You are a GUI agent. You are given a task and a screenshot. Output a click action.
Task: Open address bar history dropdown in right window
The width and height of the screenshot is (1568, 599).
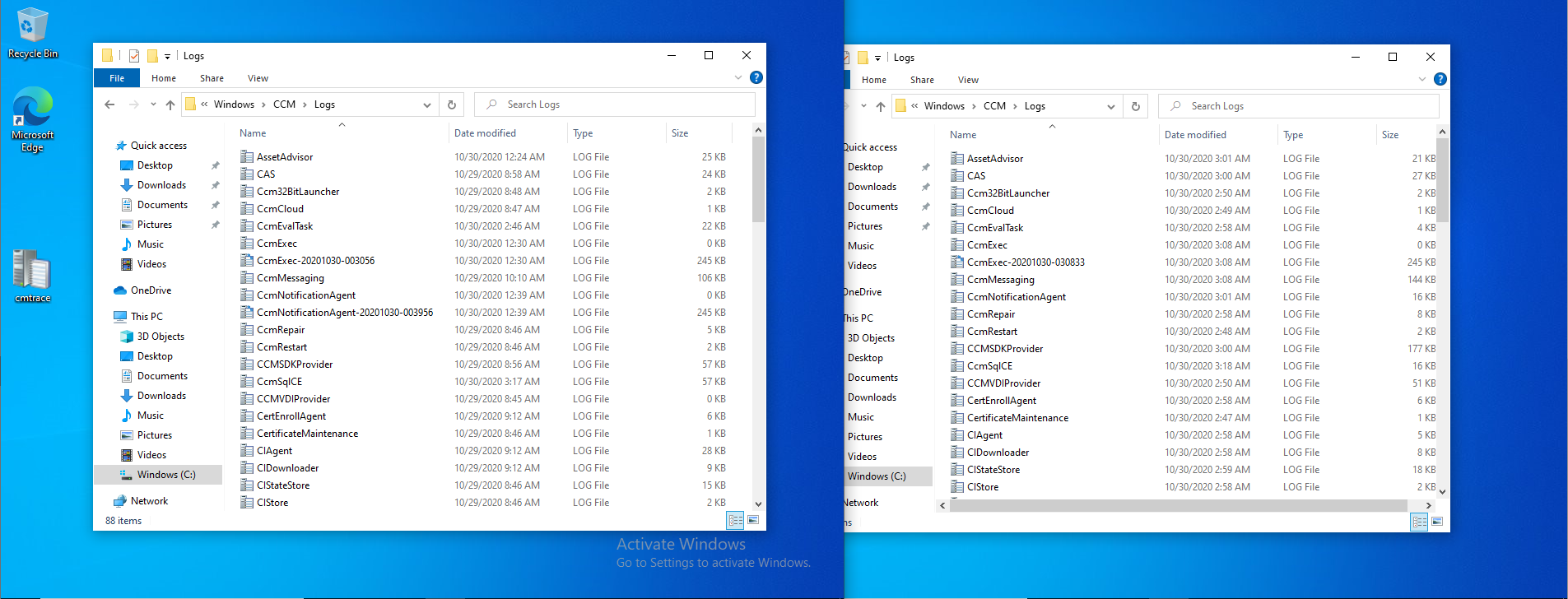click(x=1111, y=106)
